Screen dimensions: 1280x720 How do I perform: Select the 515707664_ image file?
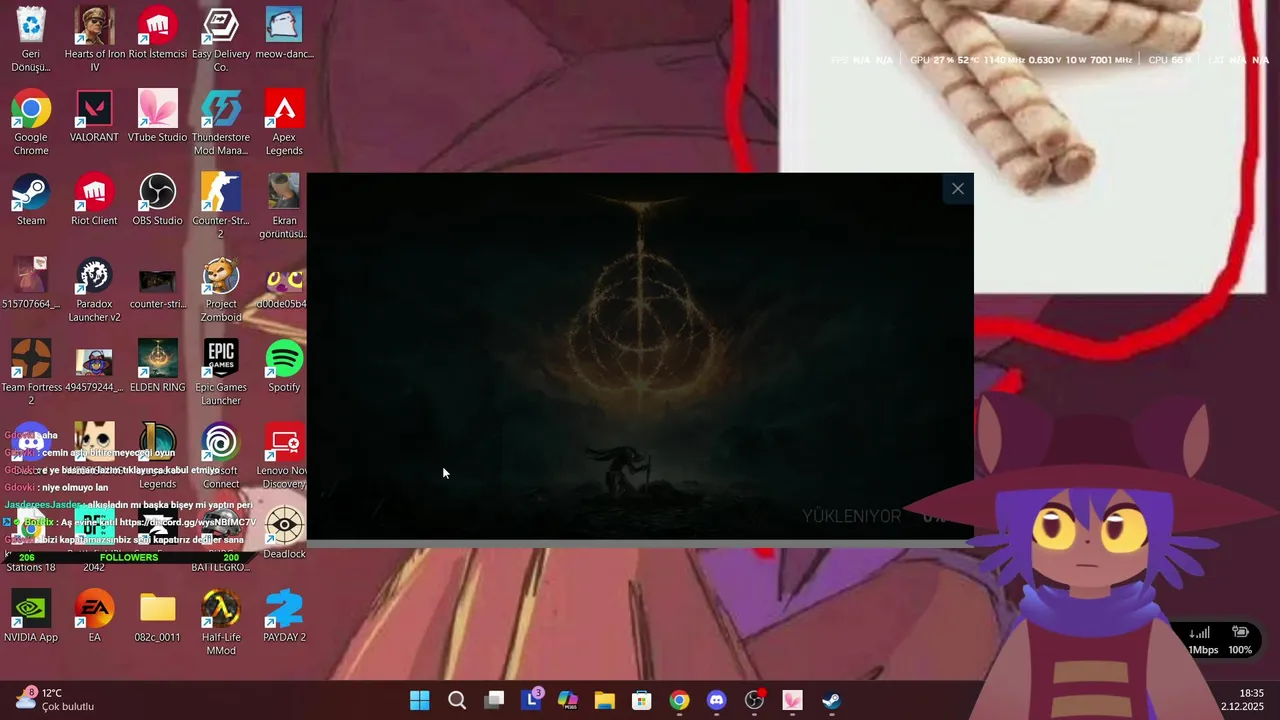(x=31, y=283)
